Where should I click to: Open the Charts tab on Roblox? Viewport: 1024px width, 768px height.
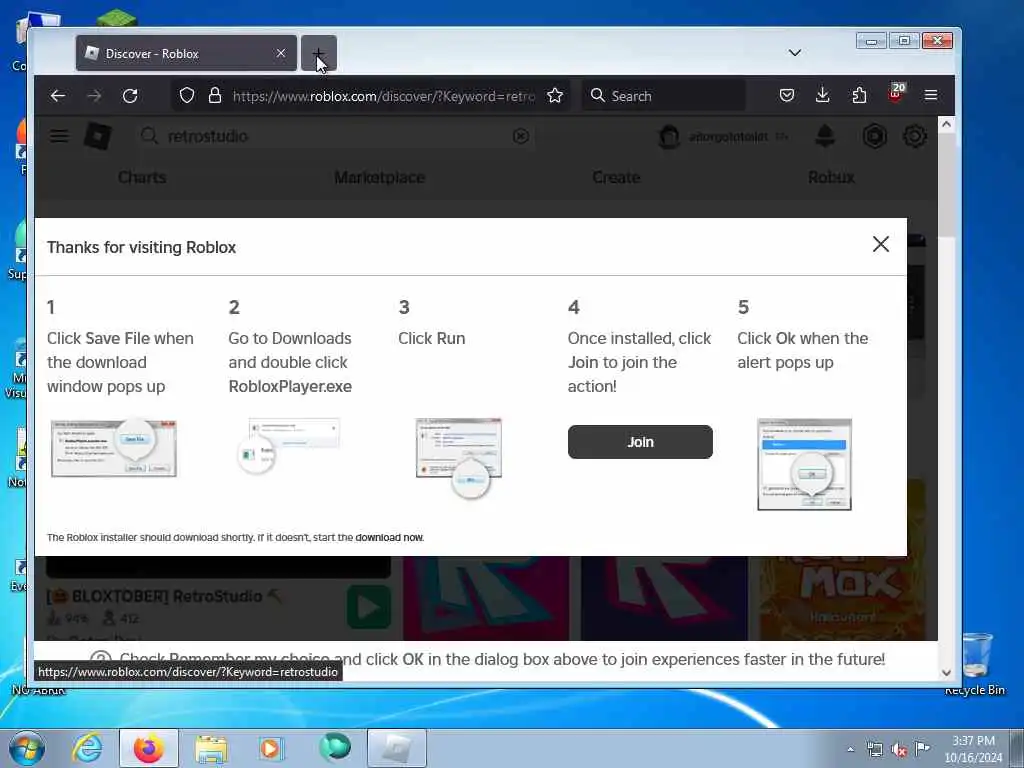(x=142, y=178)
